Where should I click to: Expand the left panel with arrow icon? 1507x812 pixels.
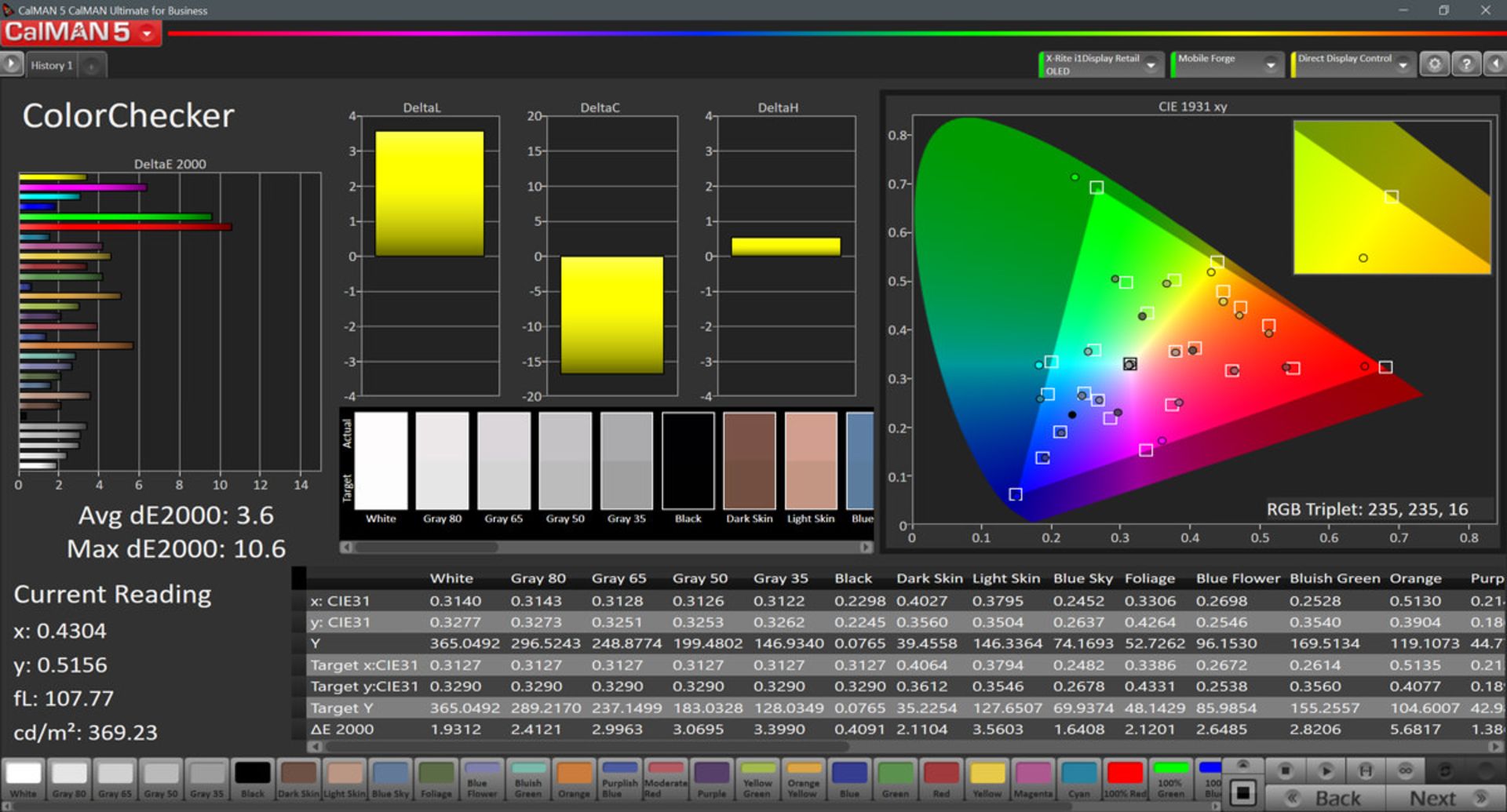click(11, 64)
